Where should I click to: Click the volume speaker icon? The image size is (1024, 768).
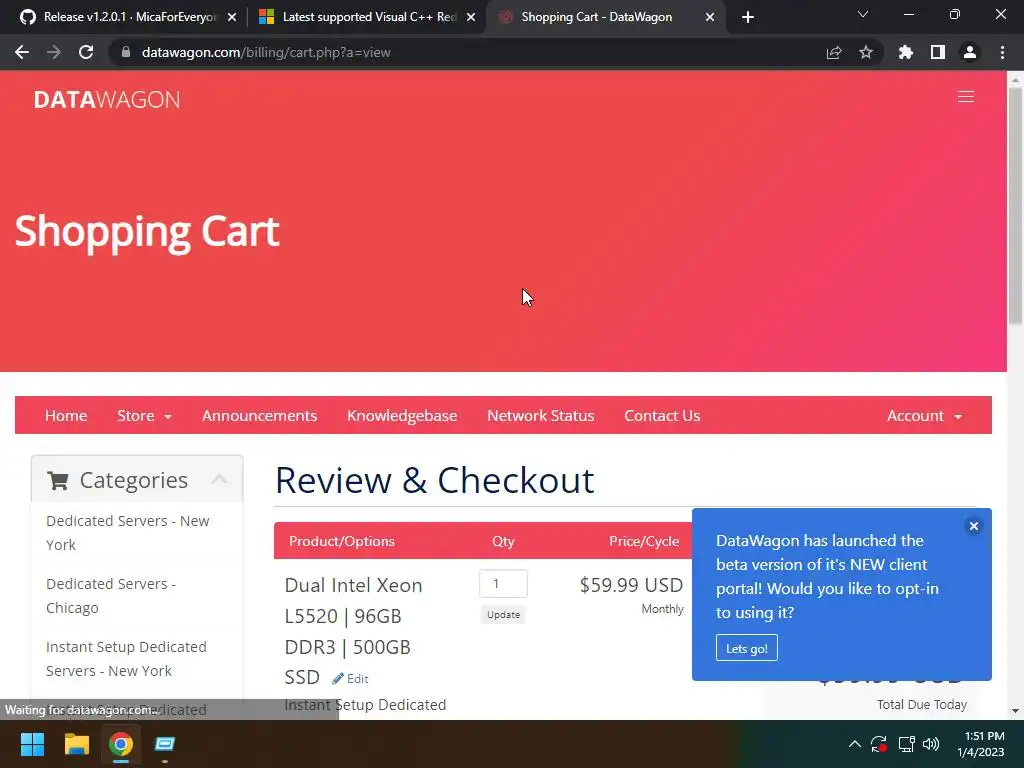[x=931, y=744]
